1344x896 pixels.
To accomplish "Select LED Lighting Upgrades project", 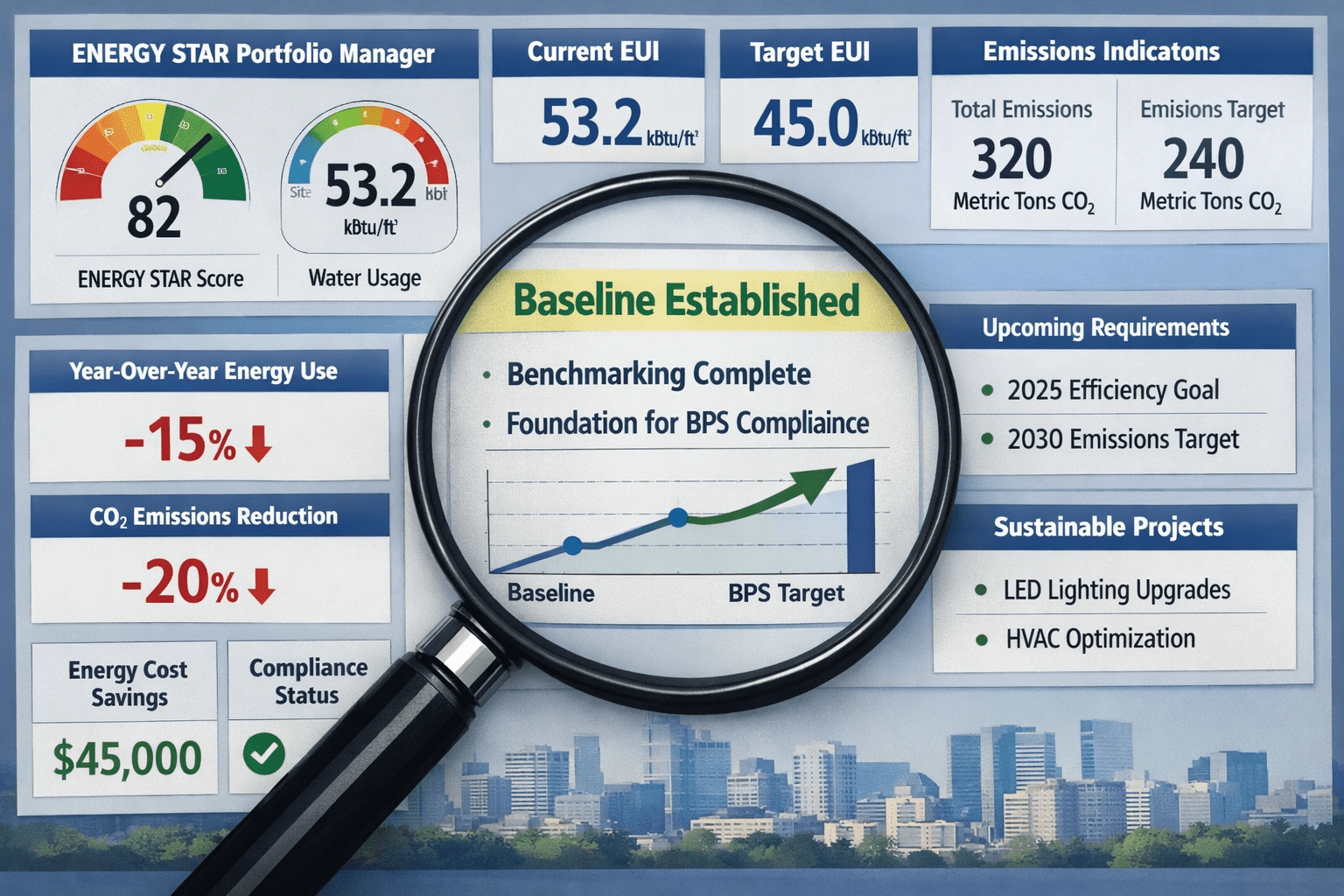I will point(1116,591).
